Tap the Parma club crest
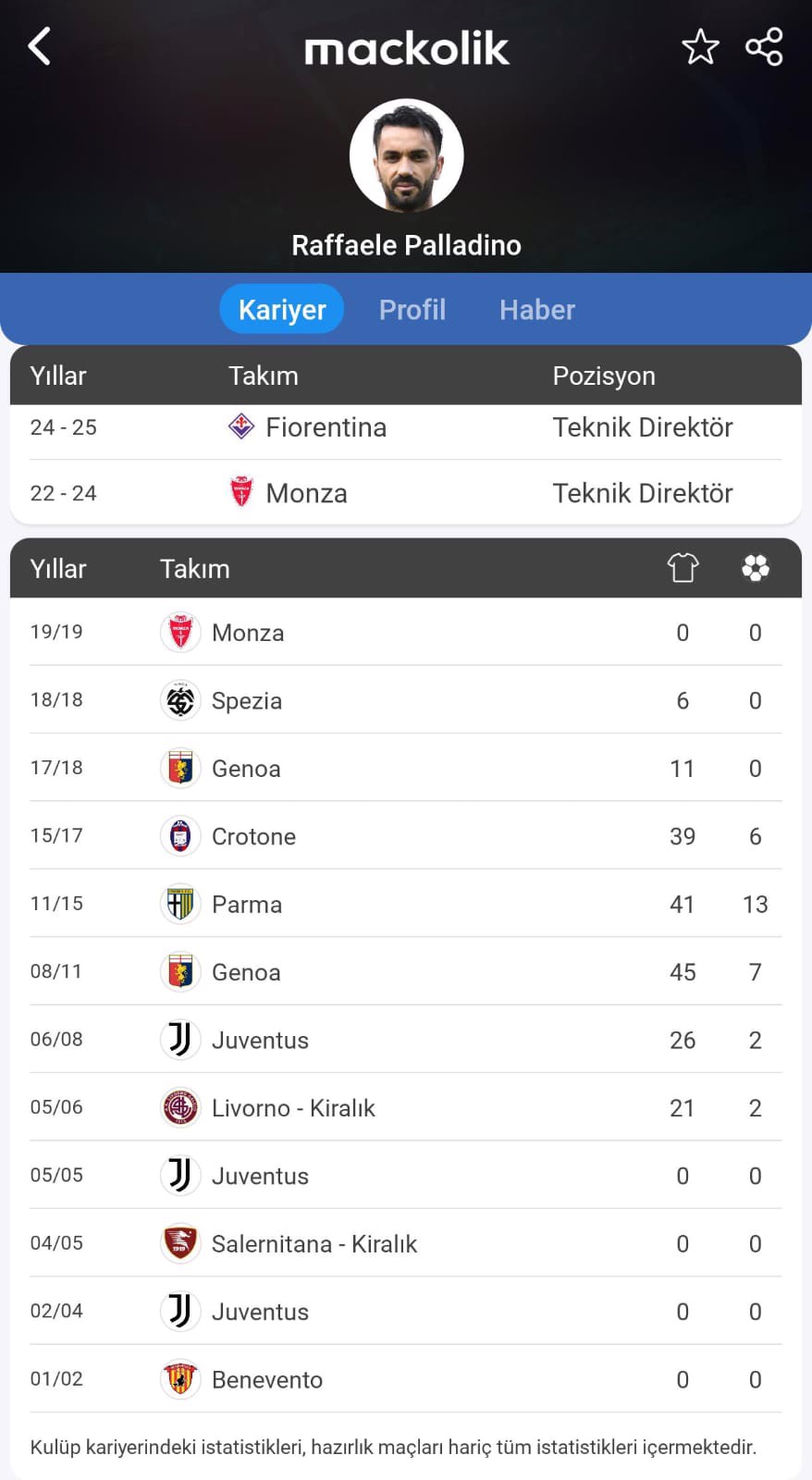 [x=180, y=904]
